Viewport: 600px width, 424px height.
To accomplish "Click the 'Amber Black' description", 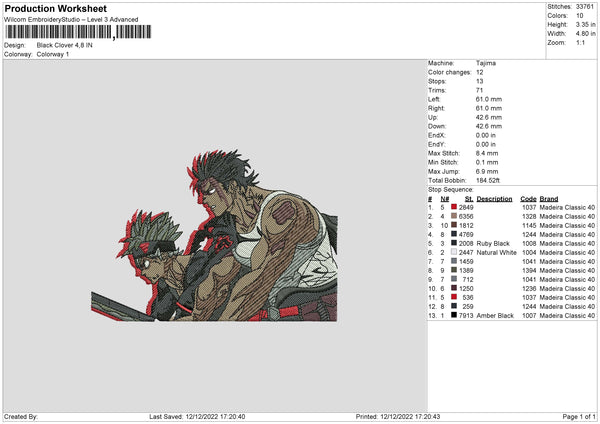I will click(496, 315).
